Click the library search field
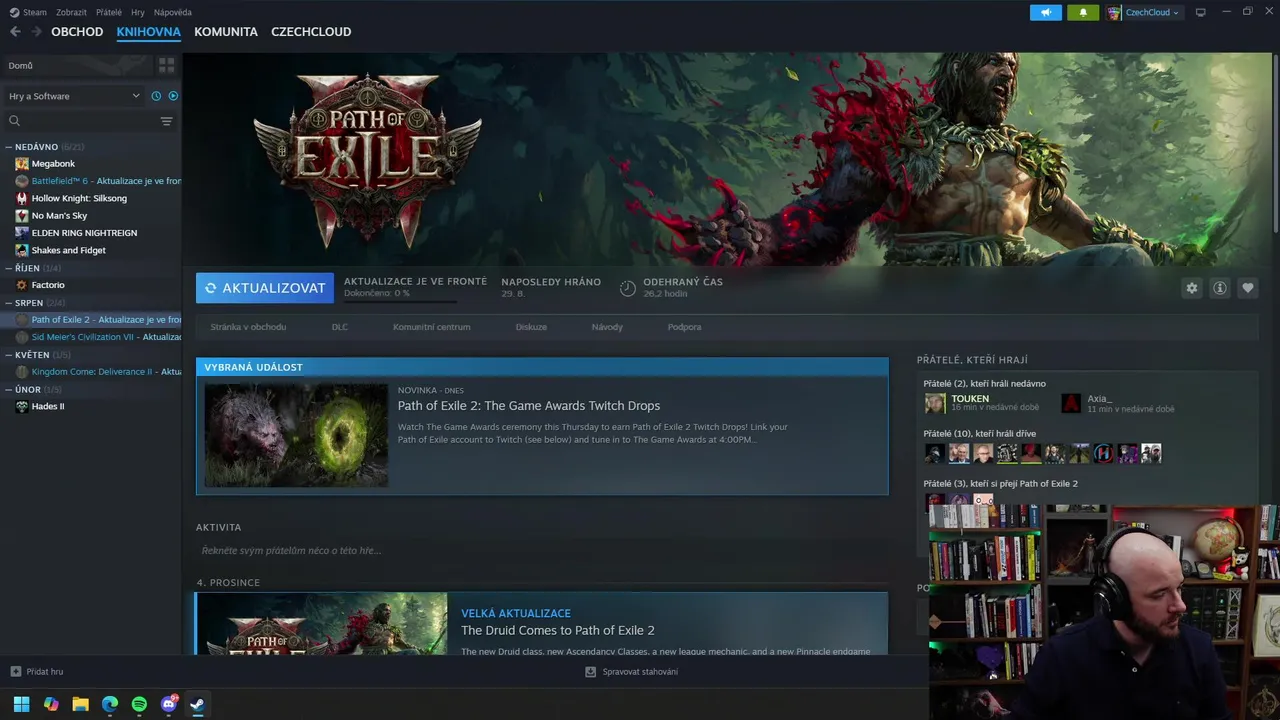1280x720 pixels. [x=80, y=121]
